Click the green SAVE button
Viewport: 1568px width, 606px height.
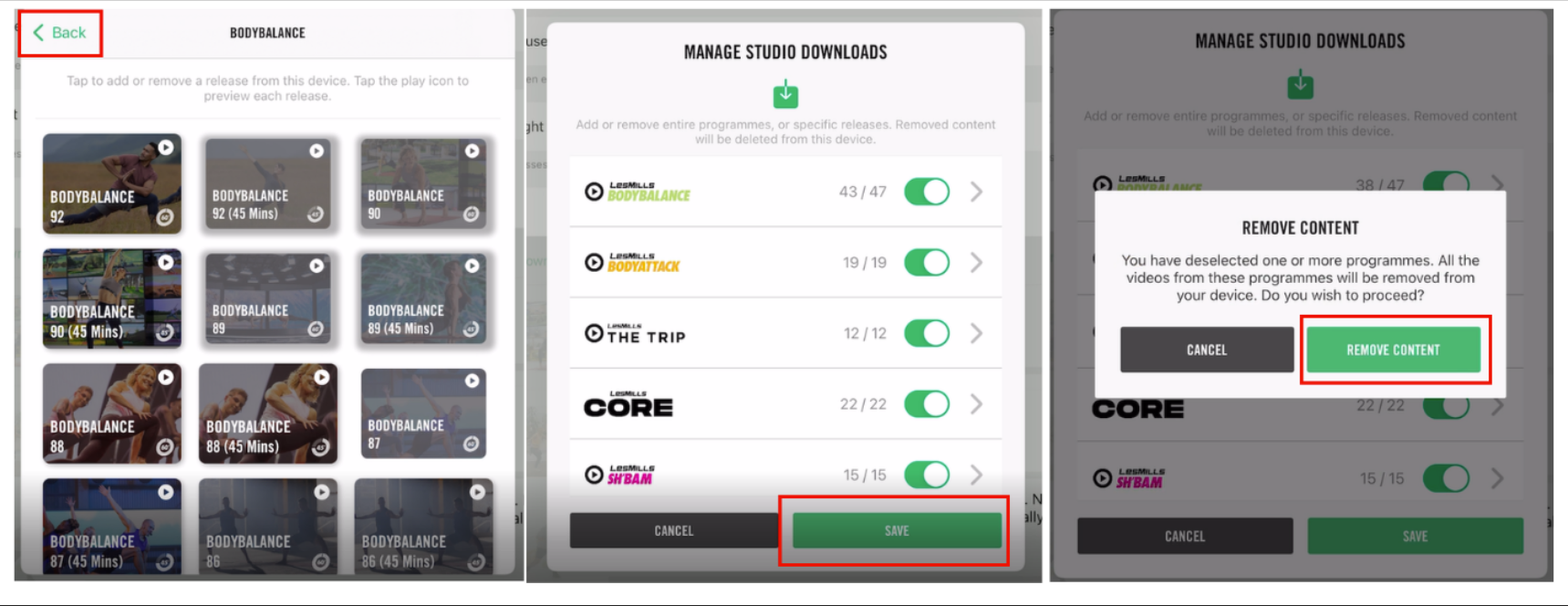coord(897,530)
